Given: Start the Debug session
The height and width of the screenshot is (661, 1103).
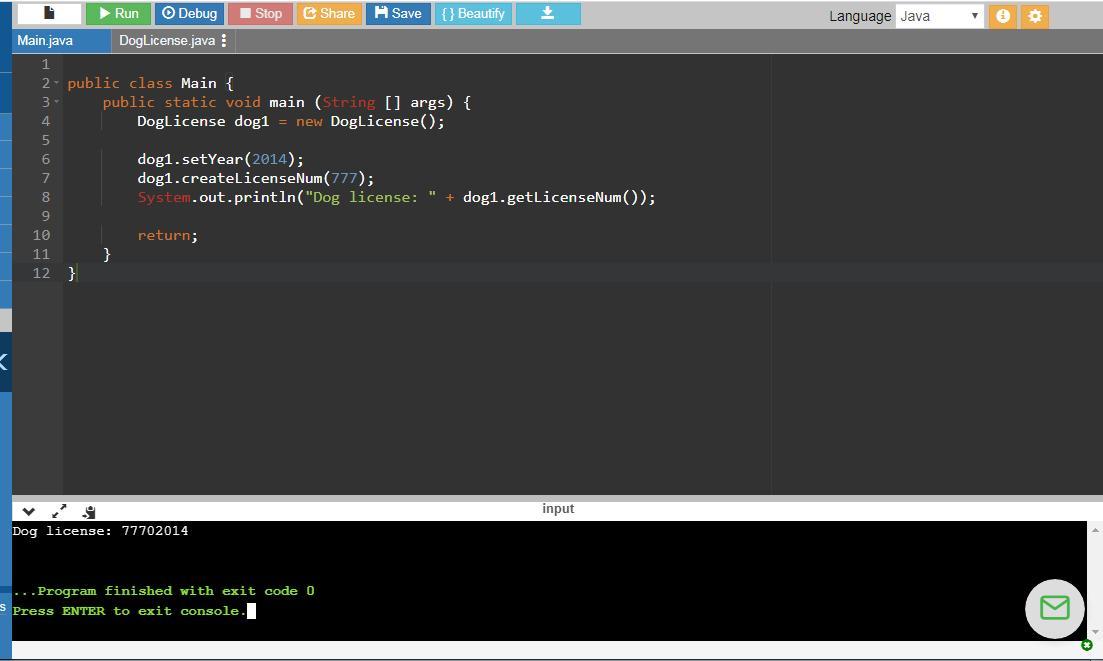Looking at the screenshot, I should click(x=189, y=13).
